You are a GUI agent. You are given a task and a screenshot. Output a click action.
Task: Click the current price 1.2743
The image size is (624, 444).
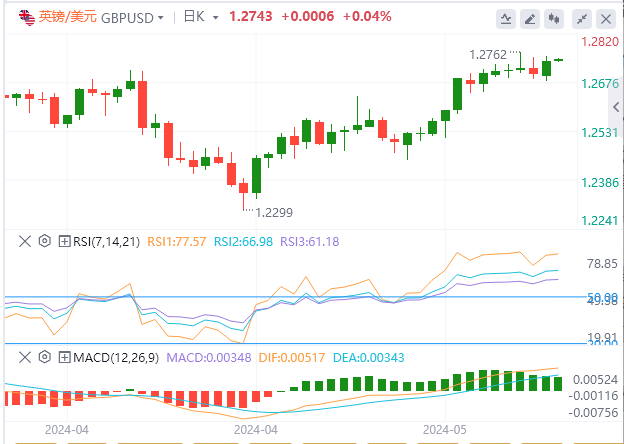(251, 17)
